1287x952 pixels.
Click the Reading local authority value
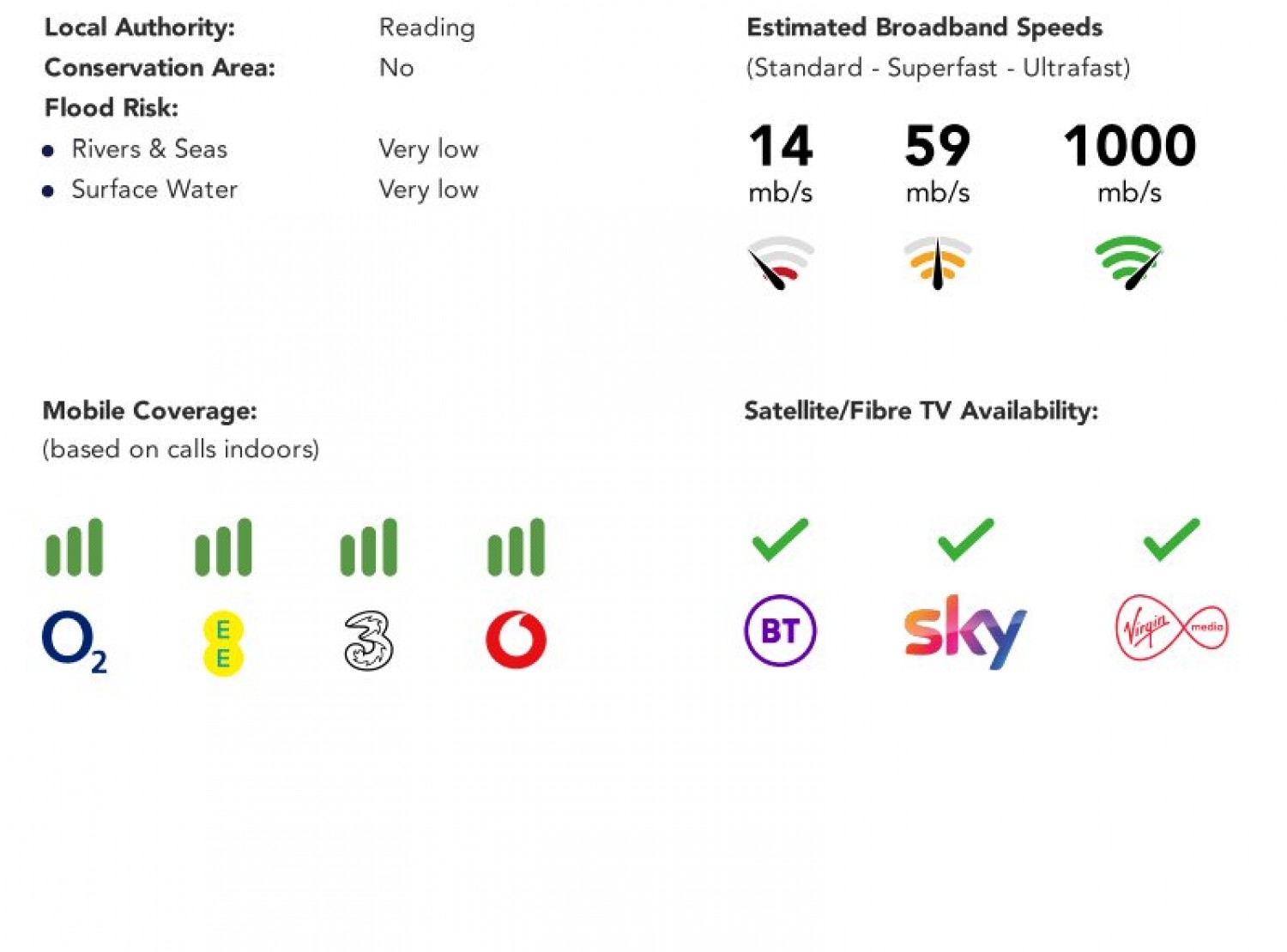(426, 27)
